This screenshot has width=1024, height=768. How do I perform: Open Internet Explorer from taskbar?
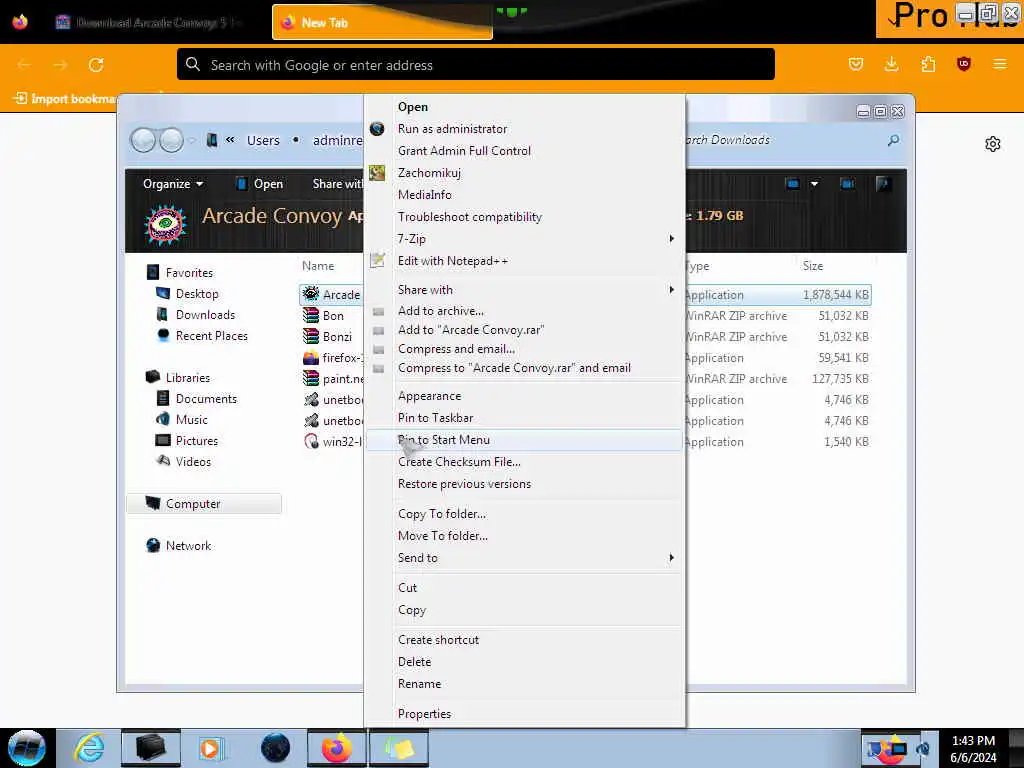89,748
